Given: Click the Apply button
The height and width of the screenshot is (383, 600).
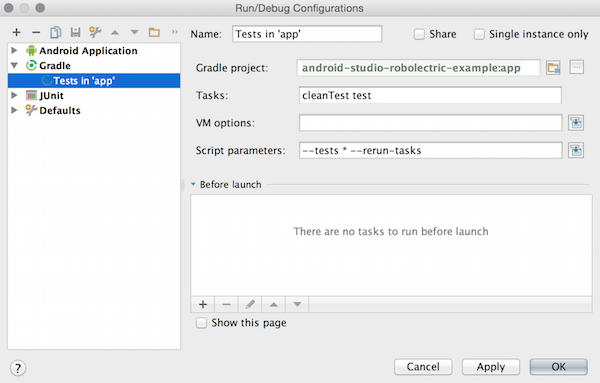Looking at the screenshot, I should coord(491,367).
